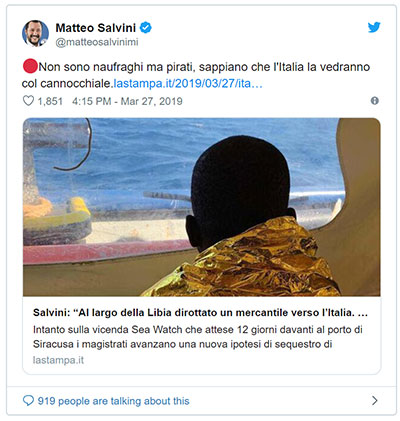Viewport: 400px width, 421px height.
Task: Click the blue verified badge
Action: (146, 28)
